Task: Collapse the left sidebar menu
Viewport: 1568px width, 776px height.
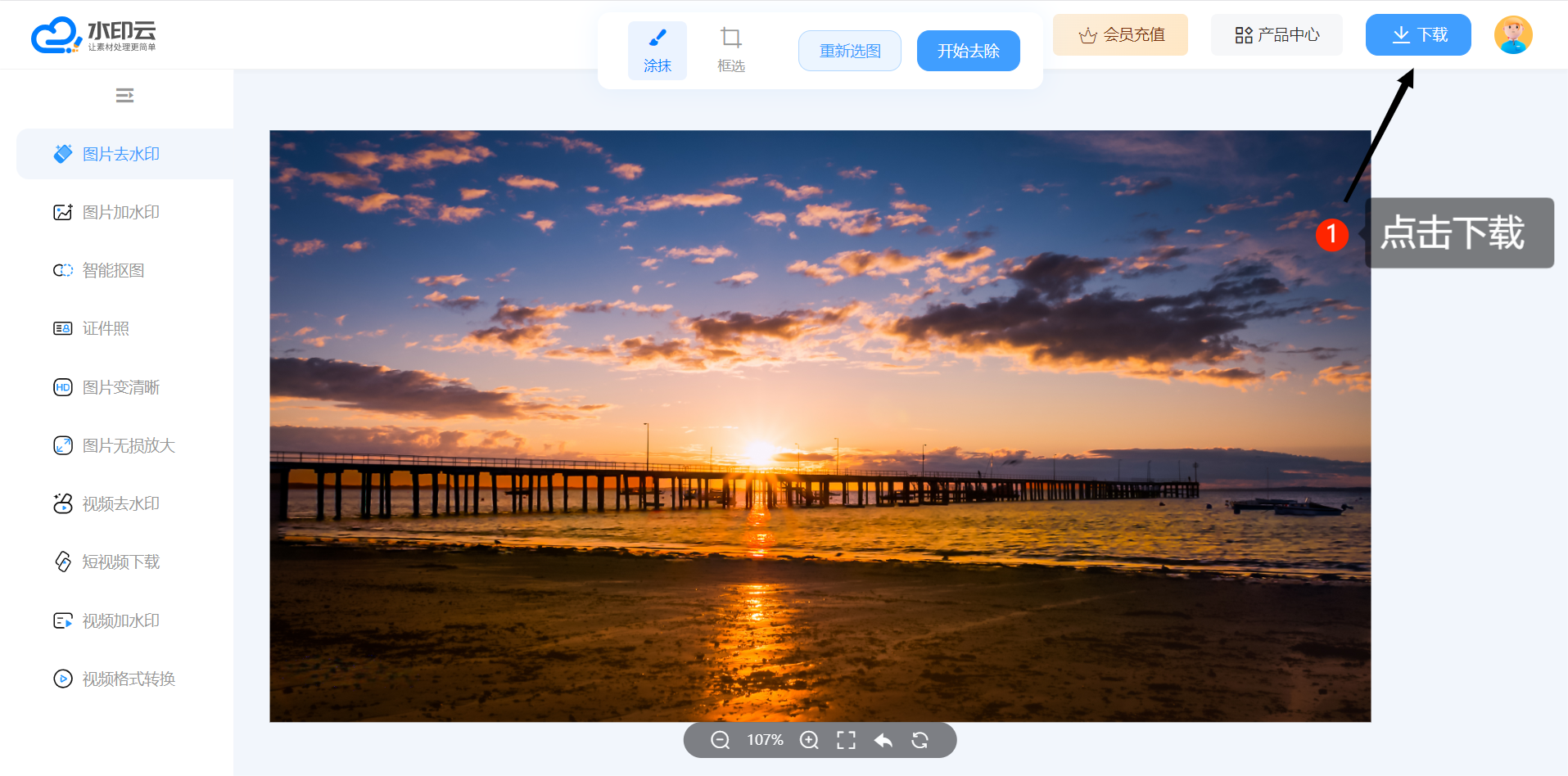Action: 124,96
